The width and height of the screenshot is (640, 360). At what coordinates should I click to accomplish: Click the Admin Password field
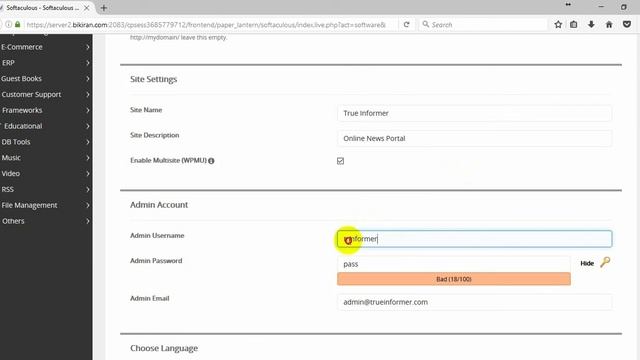point(454,264)
